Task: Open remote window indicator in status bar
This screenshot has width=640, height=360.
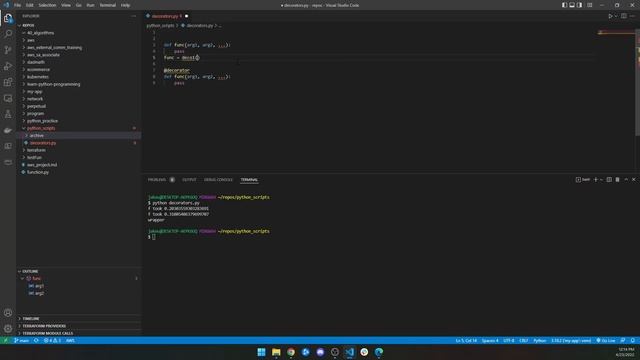Action: coord(5,340)
